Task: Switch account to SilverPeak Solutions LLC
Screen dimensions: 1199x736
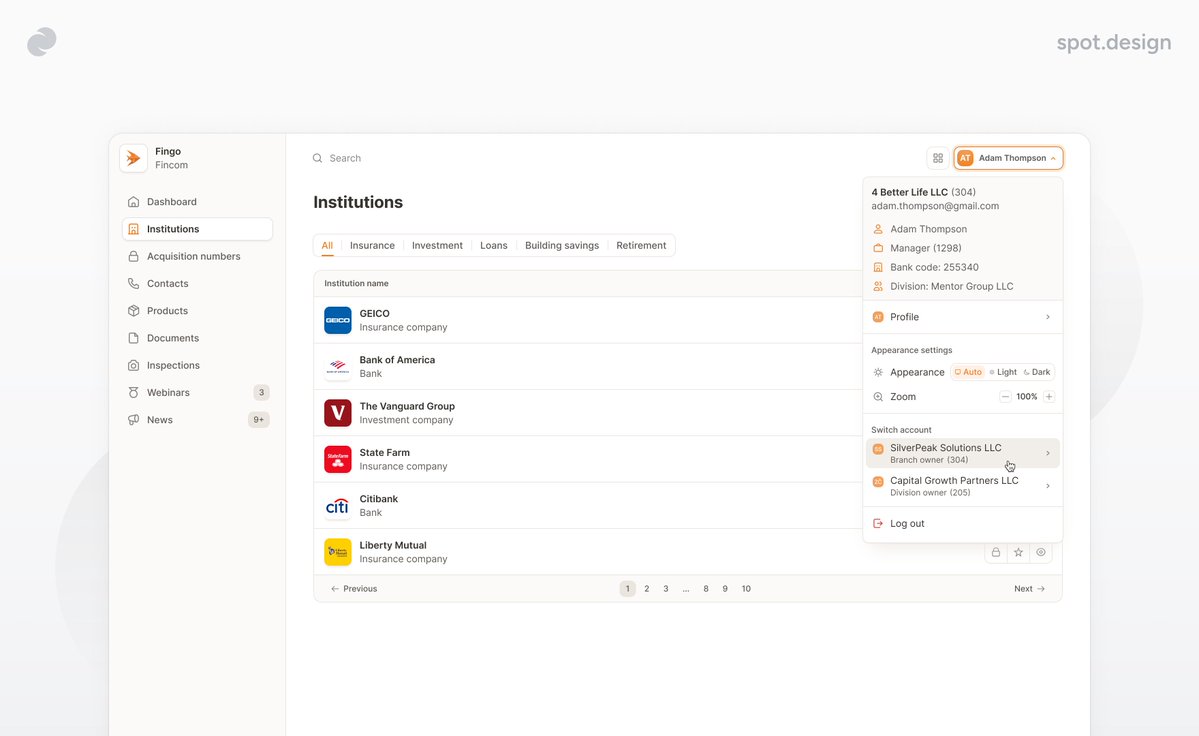Action: (963, 453)
